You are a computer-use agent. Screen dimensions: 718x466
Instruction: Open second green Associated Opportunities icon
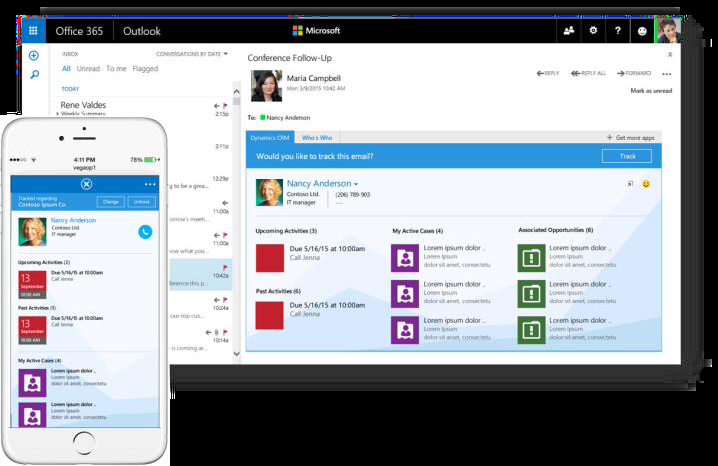coord(531,294)
